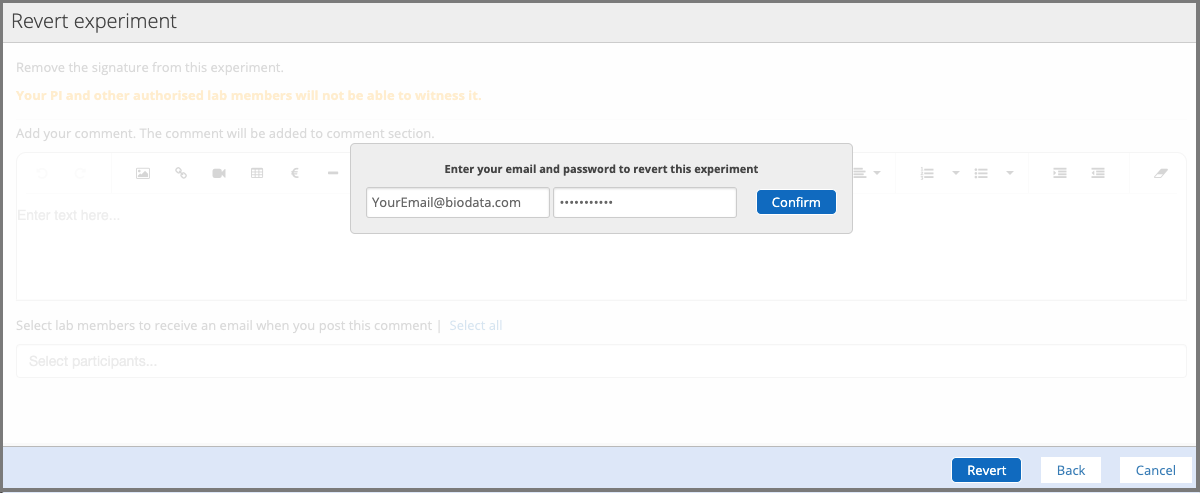Click the numbered list icon

point(927,173)
